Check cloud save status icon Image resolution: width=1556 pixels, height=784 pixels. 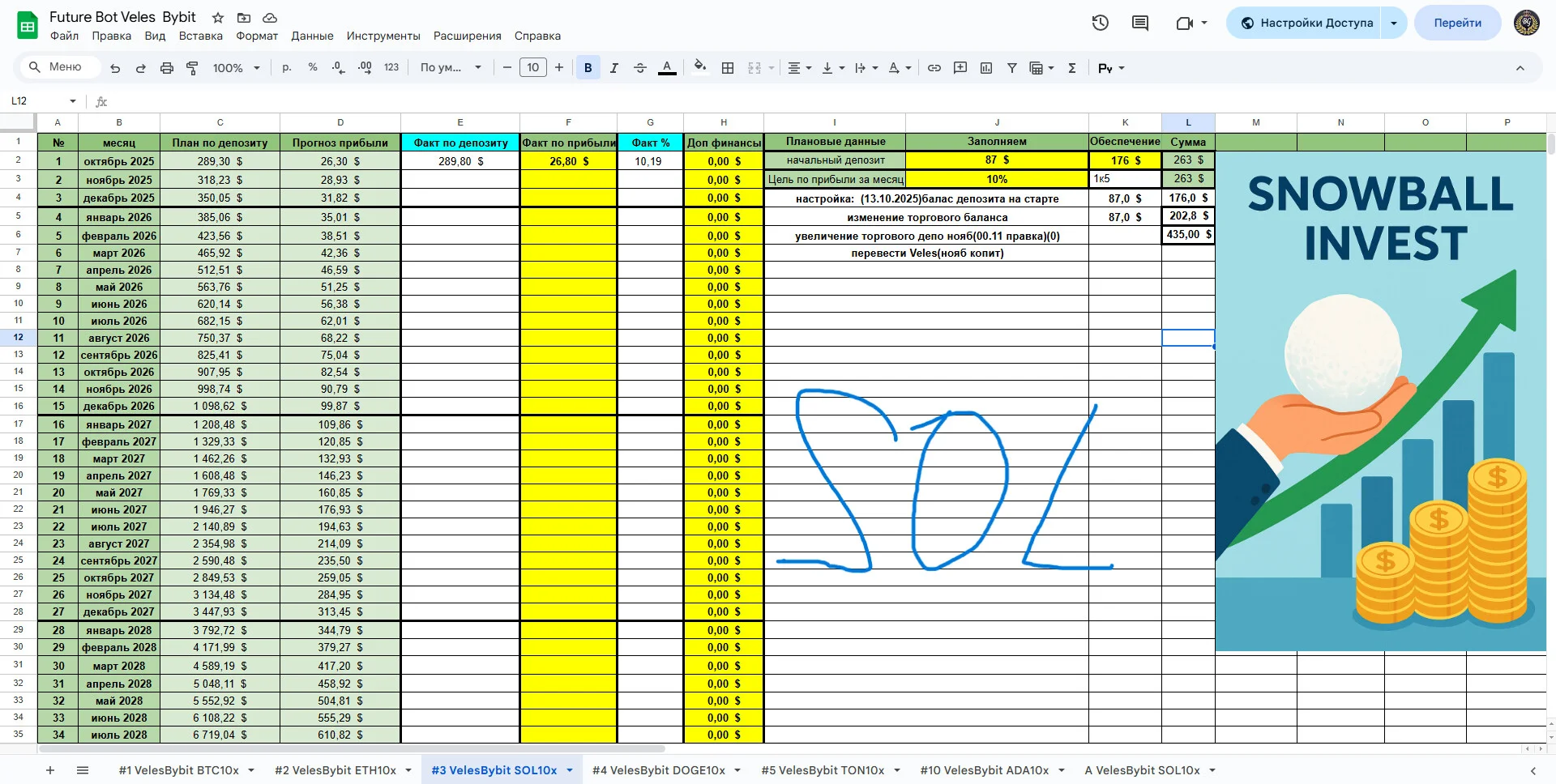pyautogui.click(x=270, y=17)
